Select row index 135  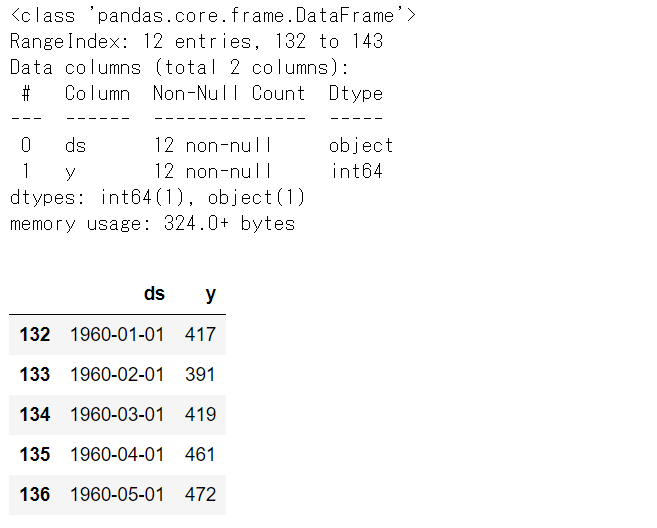(x=35, y=454)
